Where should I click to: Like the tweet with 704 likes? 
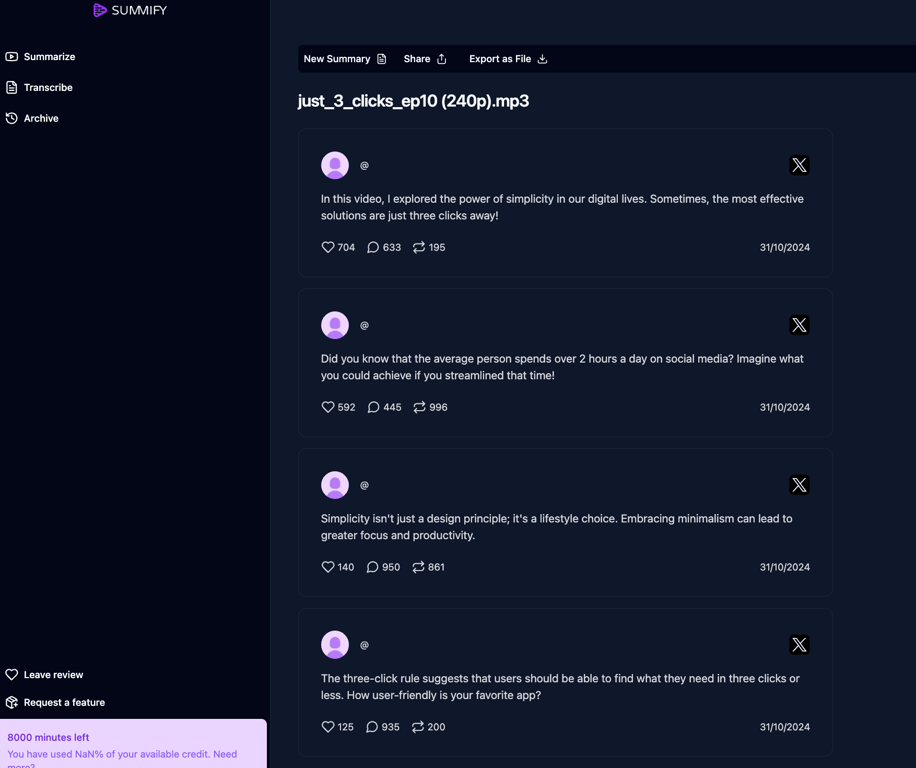coord(328,247)
